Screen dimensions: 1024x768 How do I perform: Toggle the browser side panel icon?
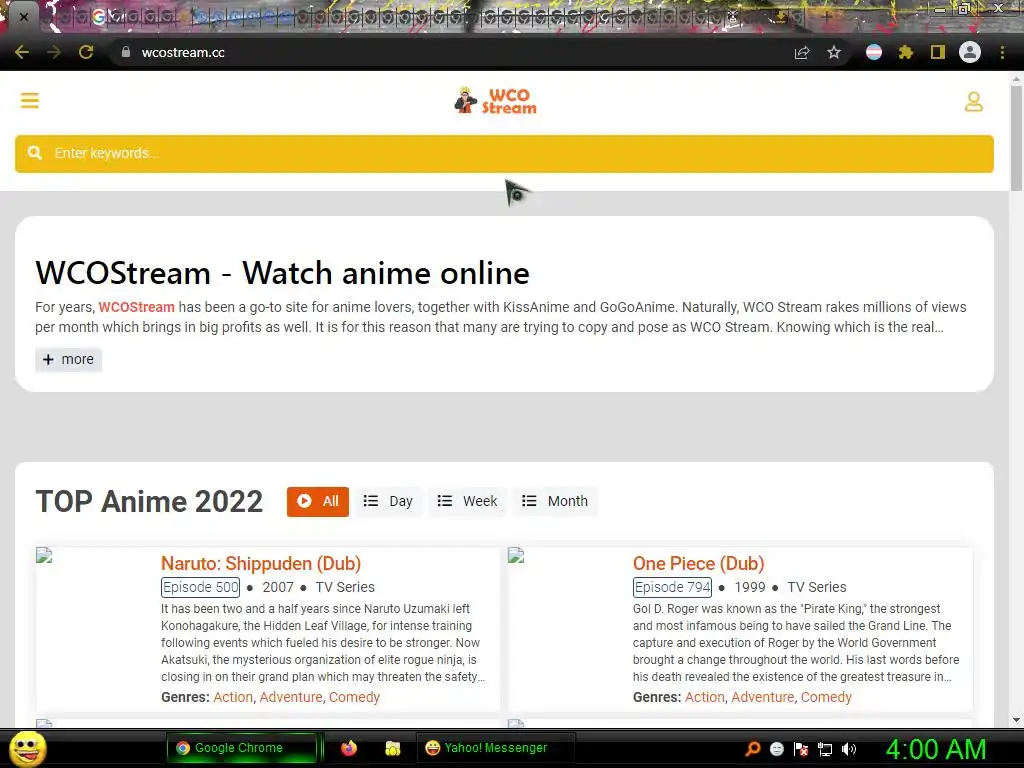pos(938,52)
